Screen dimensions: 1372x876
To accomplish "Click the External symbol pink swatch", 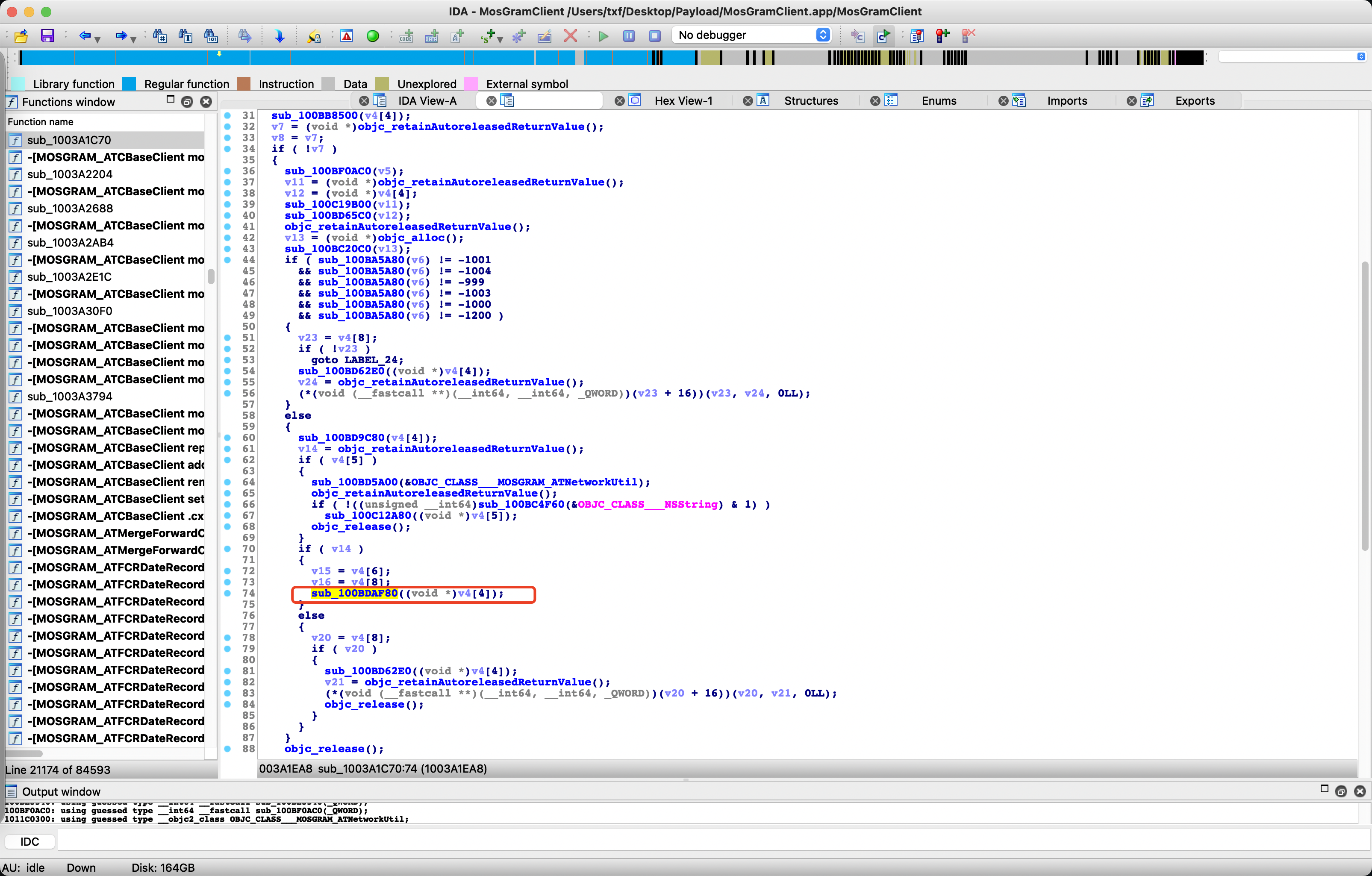I will tap(471, 84).
